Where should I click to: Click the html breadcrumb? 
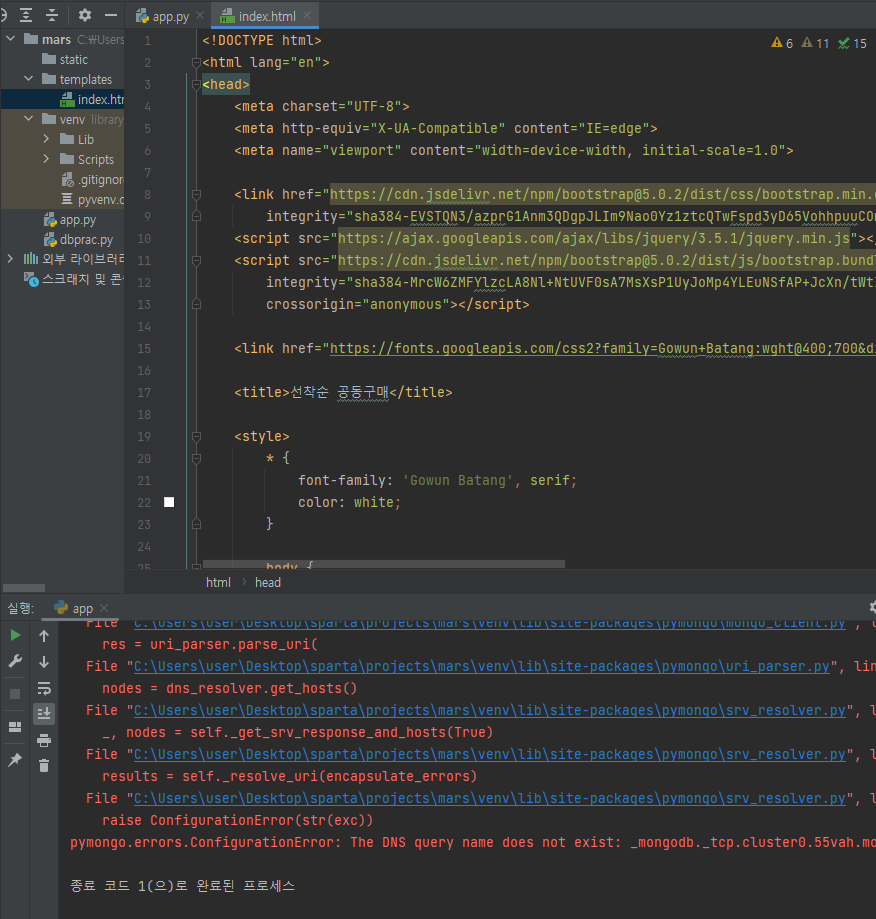218,582
